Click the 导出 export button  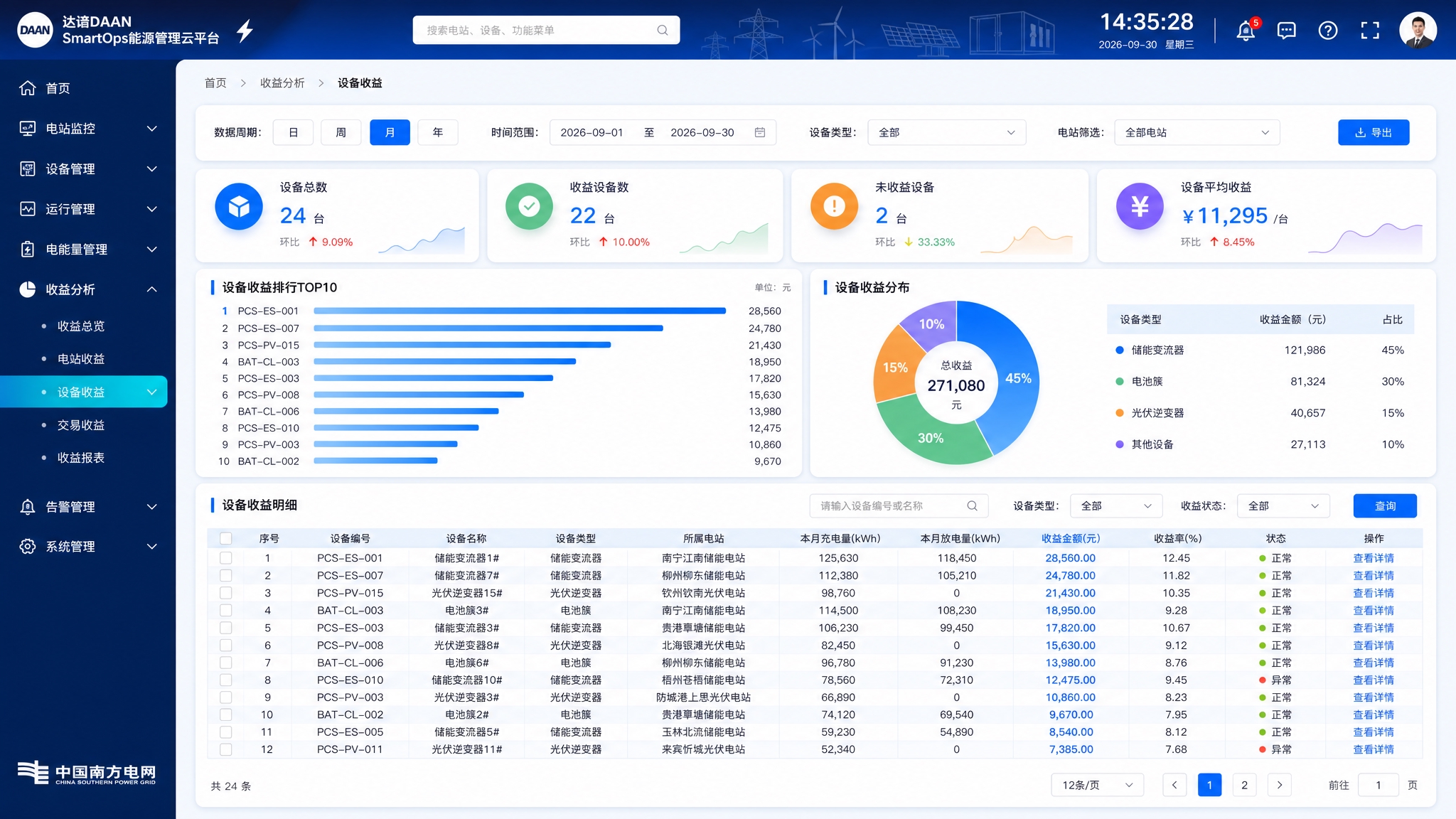click(1374, 132)
